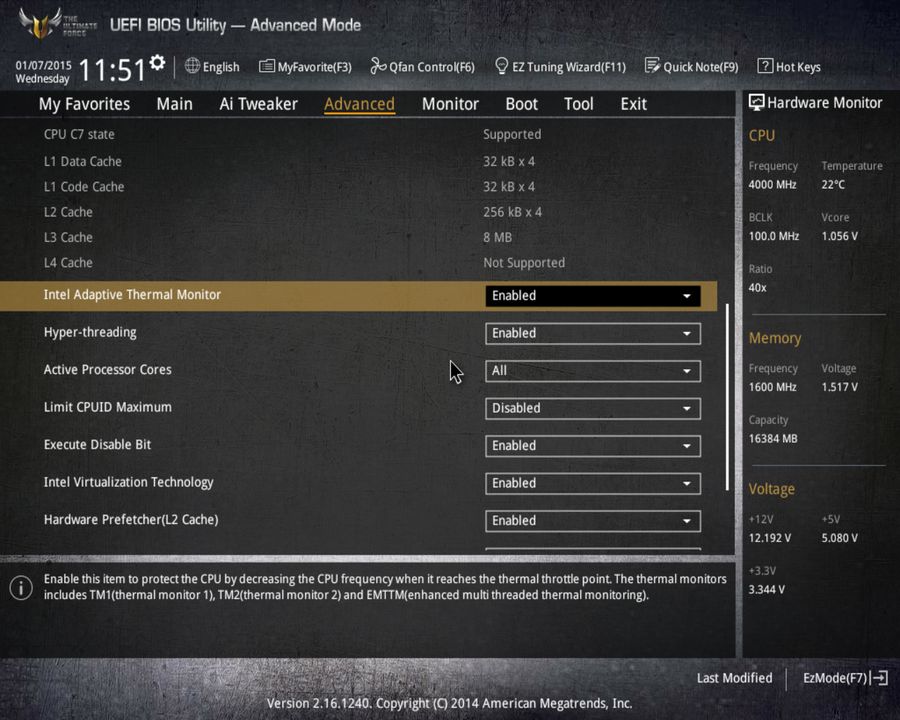Select the Execute Disable Bit label
This screenshot has width=900, height=720.
point(97,444)
